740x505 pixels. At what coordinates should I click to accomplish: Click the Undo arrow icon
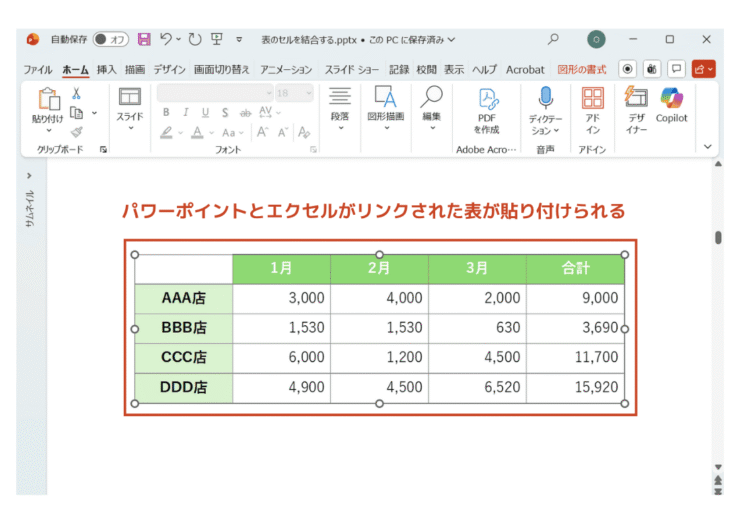[166, 39]
